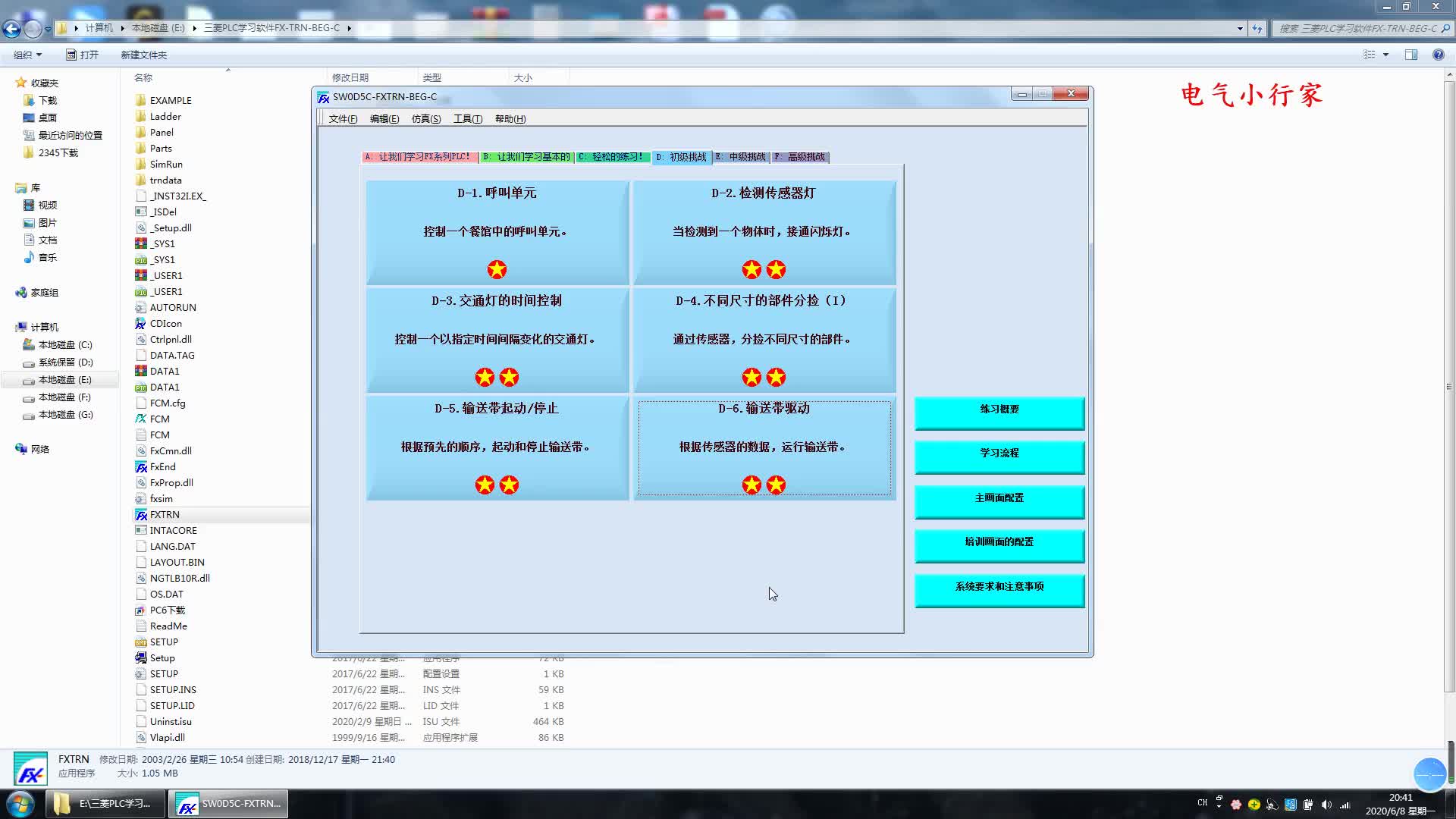Expand breadcrumb arrow after 计算机
This screenshot has width=1456, height=819.
(x=122, y=28)
